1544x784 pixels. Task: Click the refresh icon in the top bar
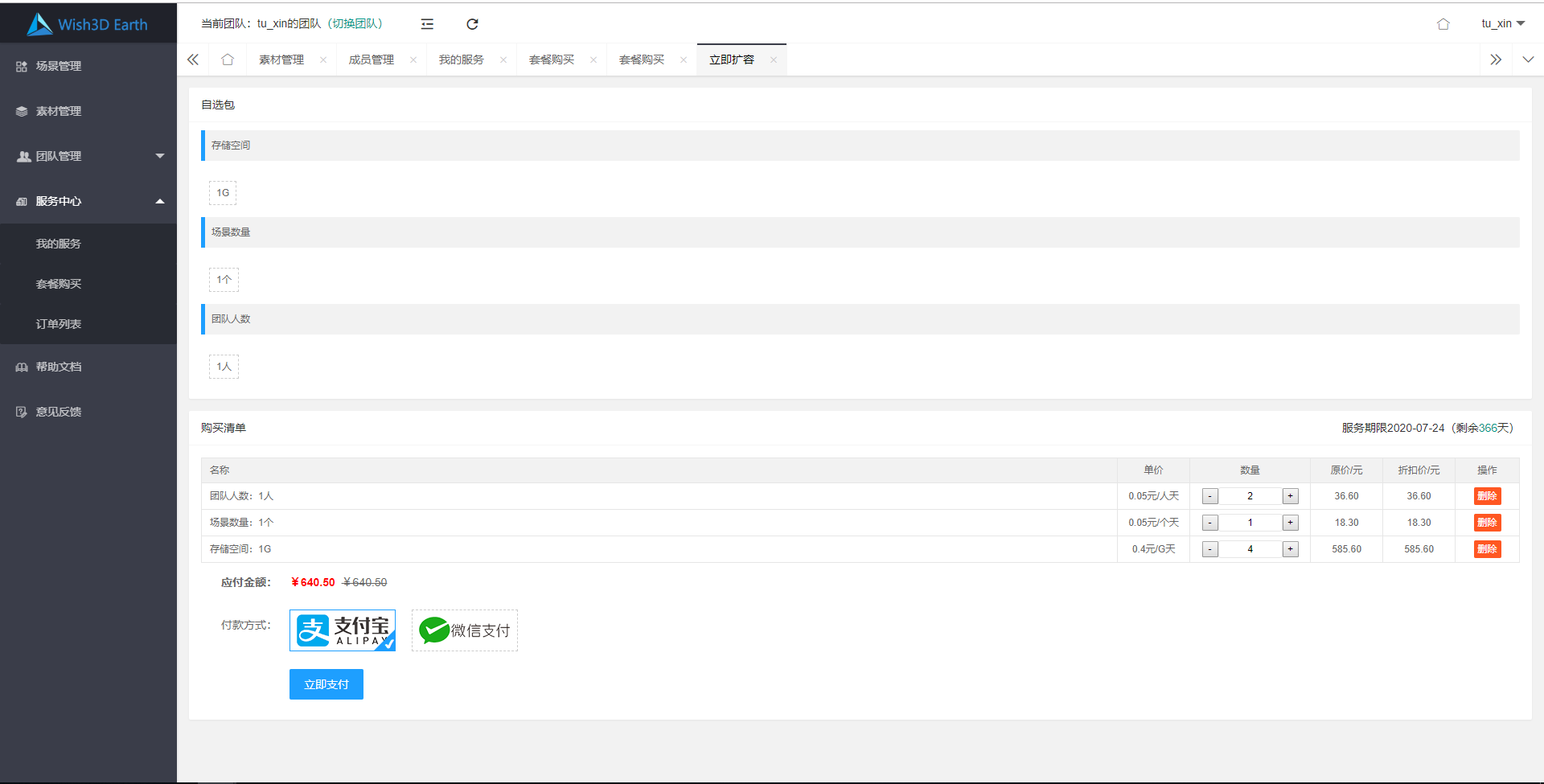click(x=472, y=24)
